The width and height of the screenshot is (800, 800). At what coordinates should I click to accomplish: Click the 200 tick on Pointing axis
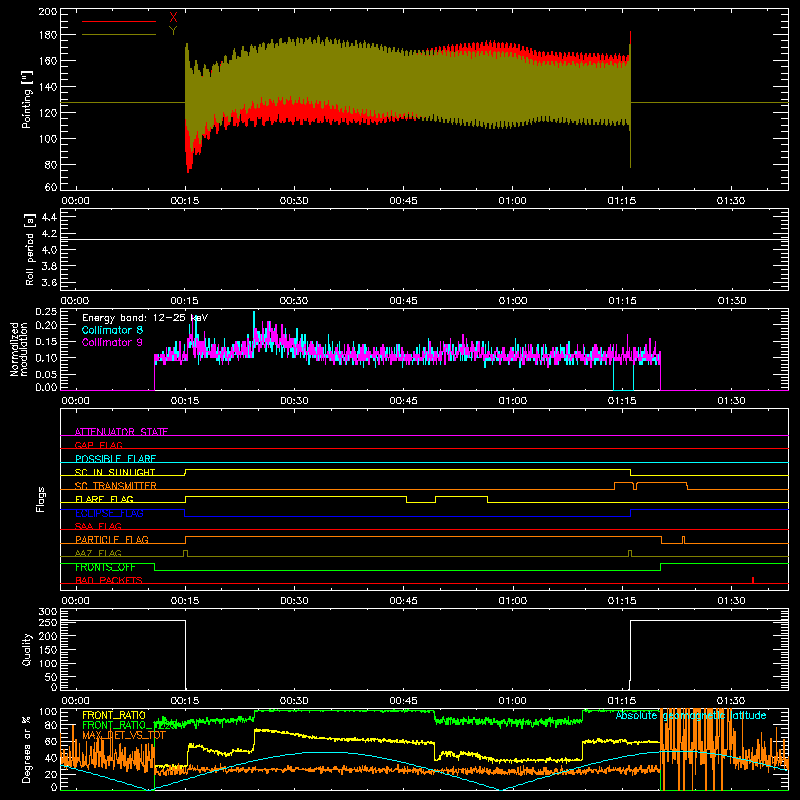tap(48, 11)
